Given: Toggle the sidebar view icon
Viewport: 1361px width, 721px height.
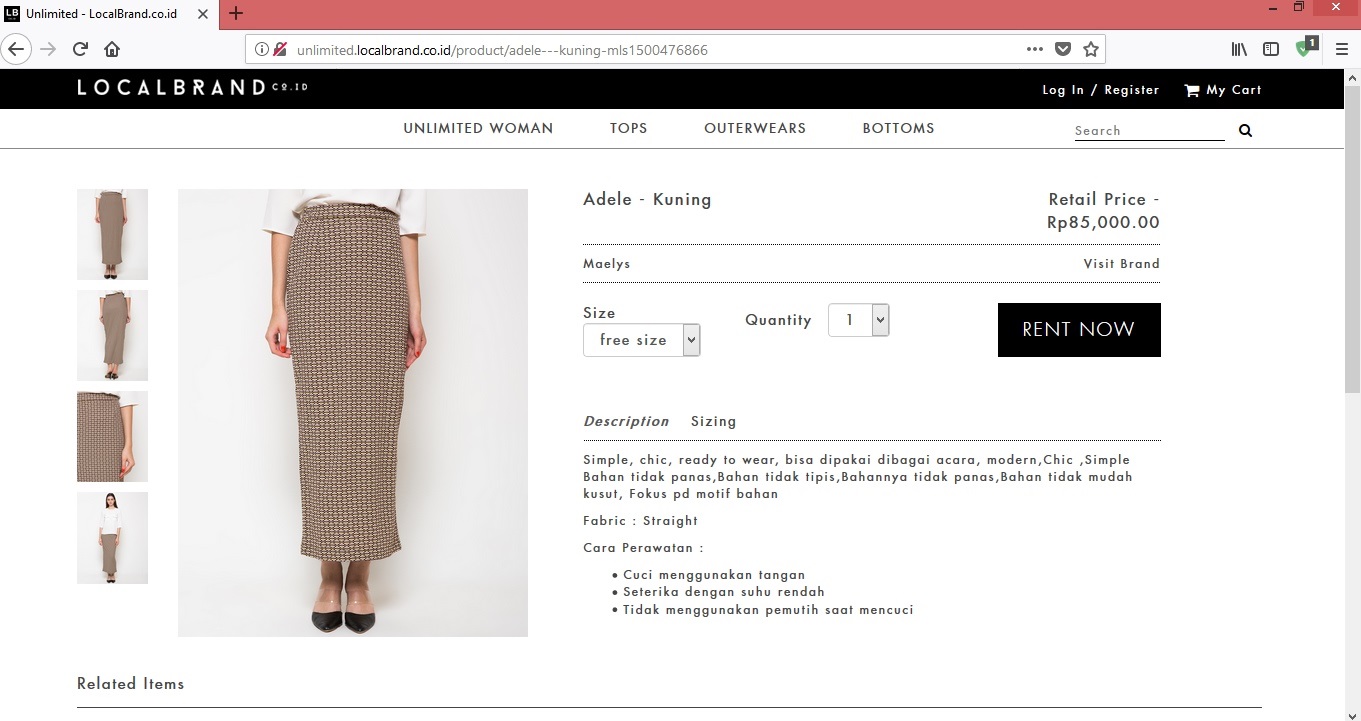Looking at the screenshot, I should (1271, 49).
